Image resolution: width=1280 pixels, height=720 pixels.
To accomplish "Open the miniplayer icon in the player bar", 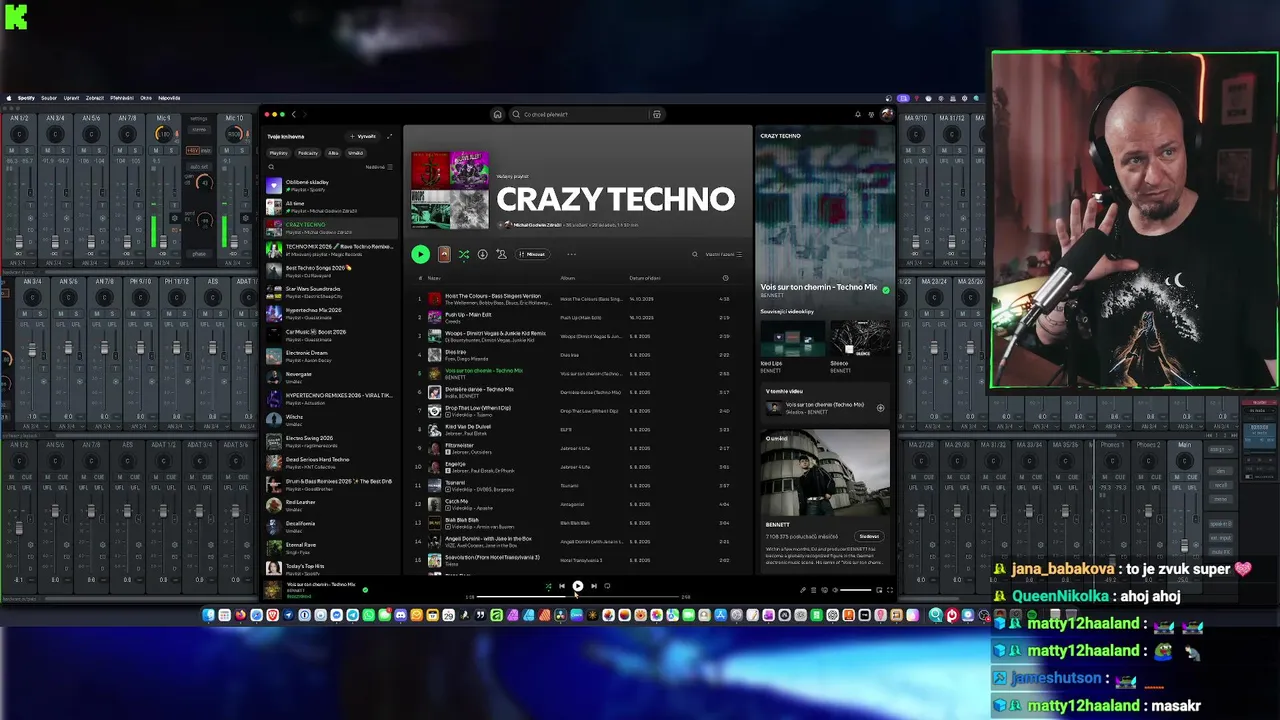I will tap(879, 590).
